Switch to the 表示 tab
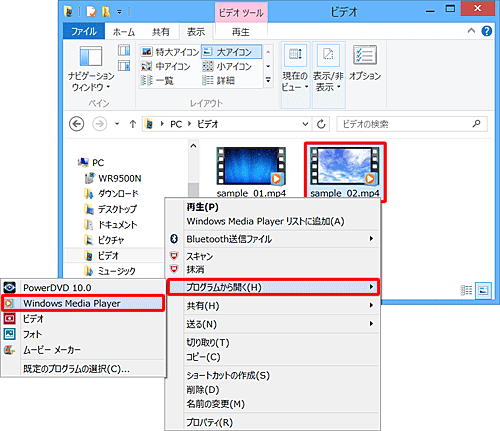This screenshot has height=431, width=500. coord(196,32)
